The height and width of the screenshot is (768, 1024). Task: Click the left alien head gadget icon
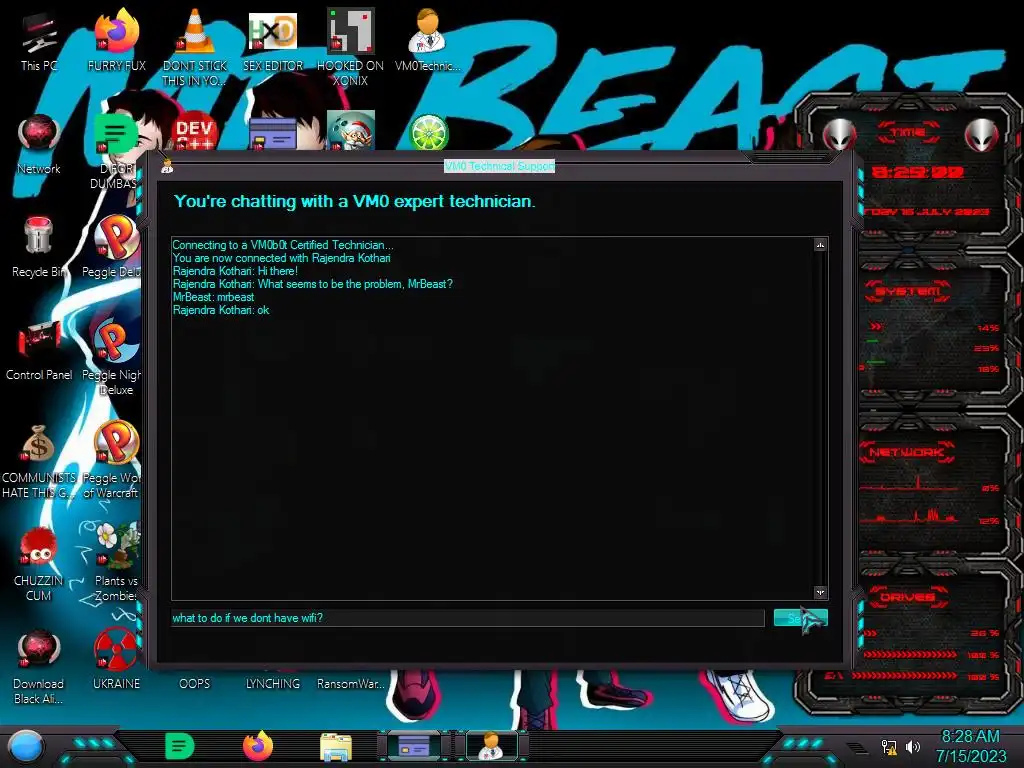coord(839,135)
